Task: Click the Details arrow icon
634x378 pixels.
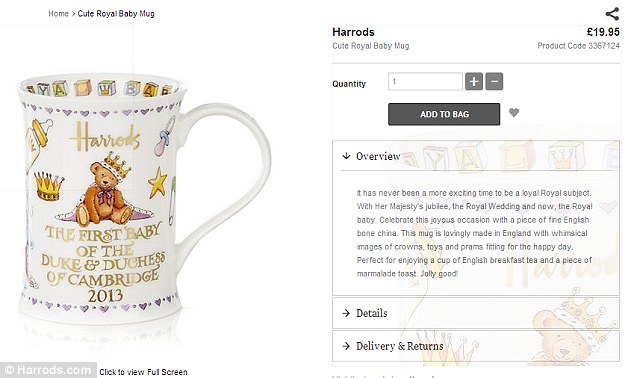Action: click(x=346, y=313)
